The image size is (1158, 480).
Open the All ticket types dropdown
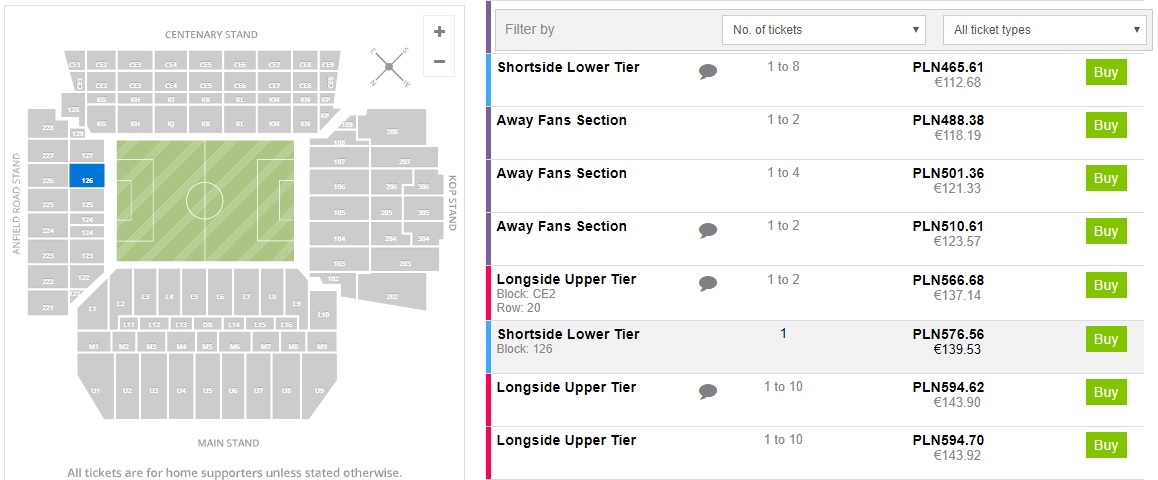click(1043, 30)
